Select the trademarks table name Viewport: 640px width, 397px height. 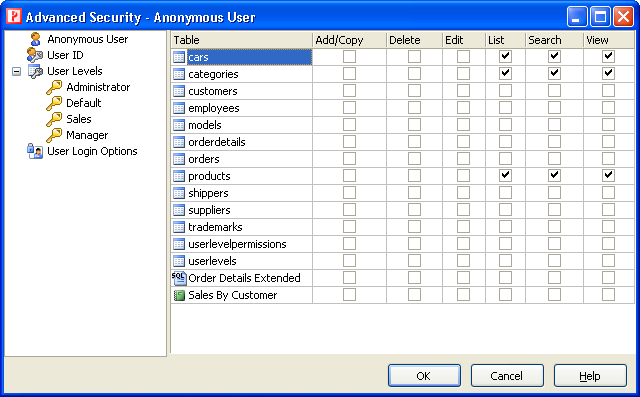(x=215, y=227)
